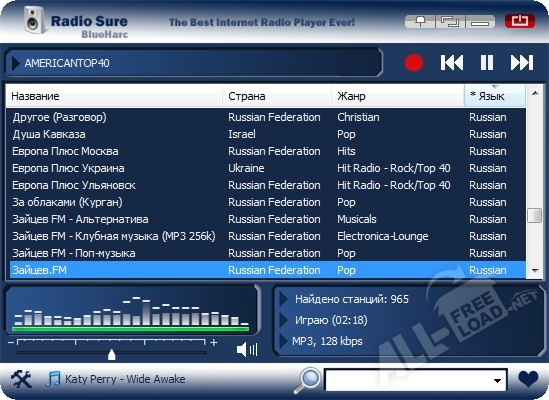Image resolution: width=549 pixels, height=400 pixels.
Task: Sort list by Жанр column
Action: pyautogui.click(x=397, y=96)
